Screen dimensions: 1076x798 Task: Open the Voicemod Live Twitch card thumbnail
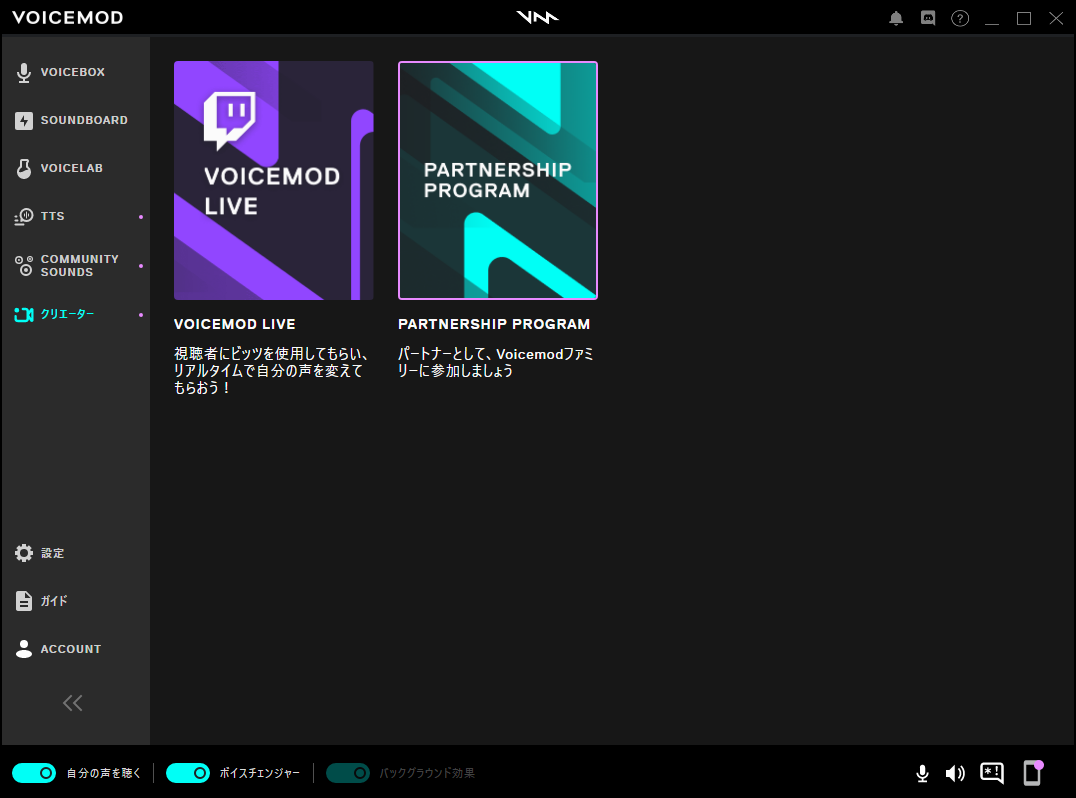coord(274,180)
